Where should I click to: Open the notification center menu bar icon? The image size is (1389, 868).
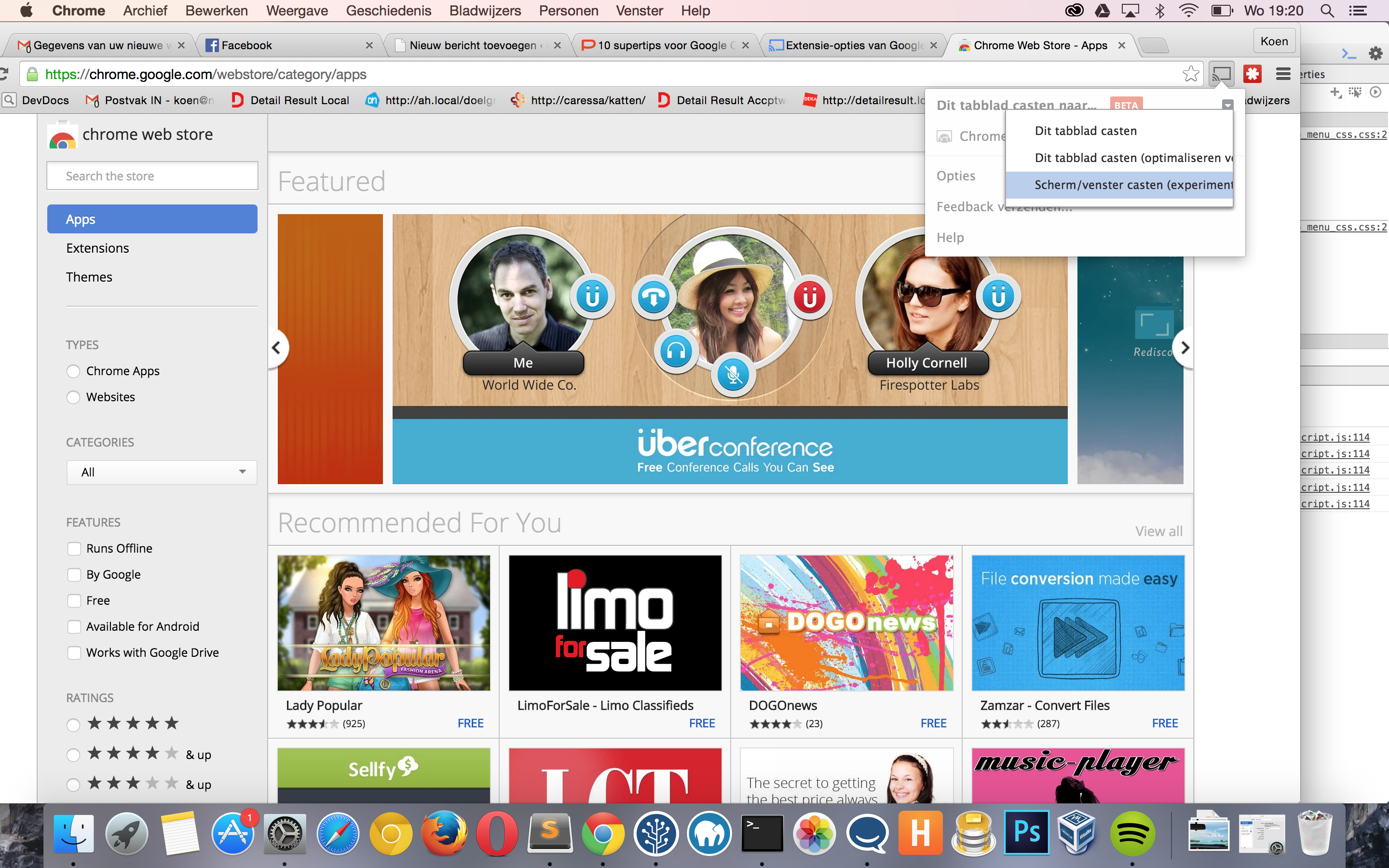pyautogui.click(x=1358, y=10)
